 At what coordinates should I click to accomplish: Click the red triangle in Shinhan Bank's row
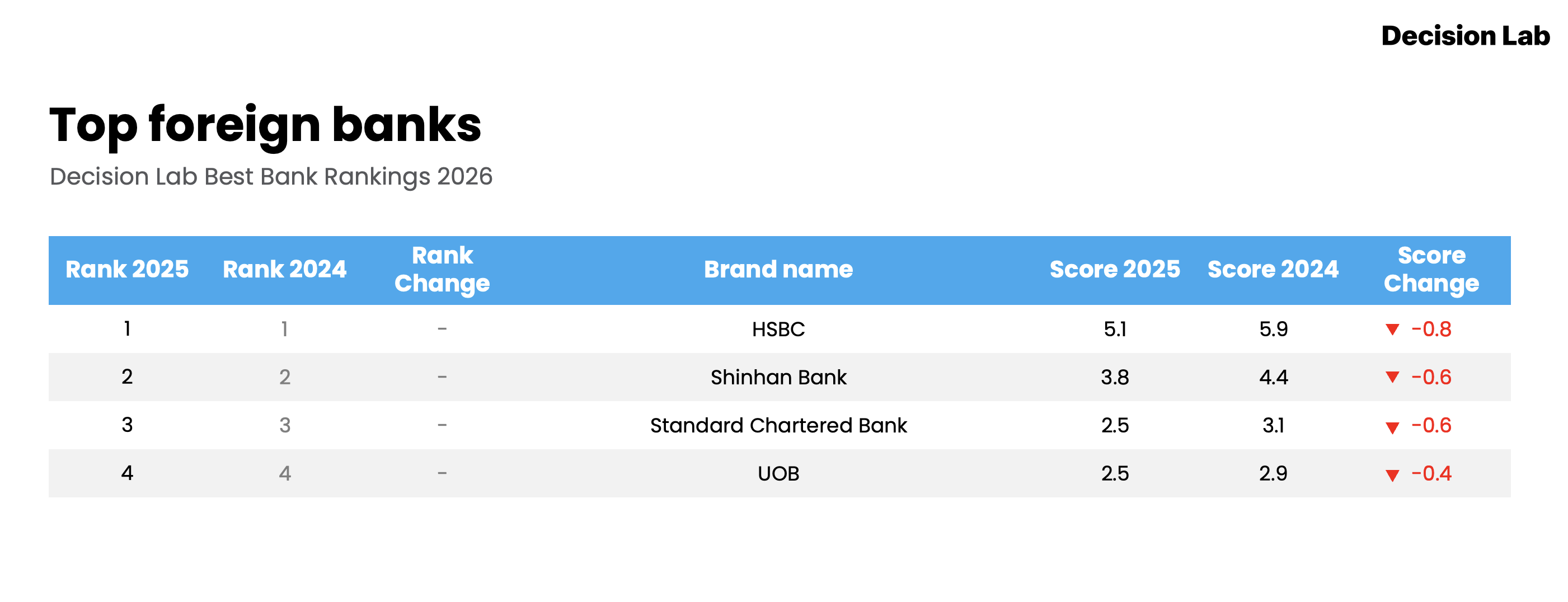[1392, 378]
